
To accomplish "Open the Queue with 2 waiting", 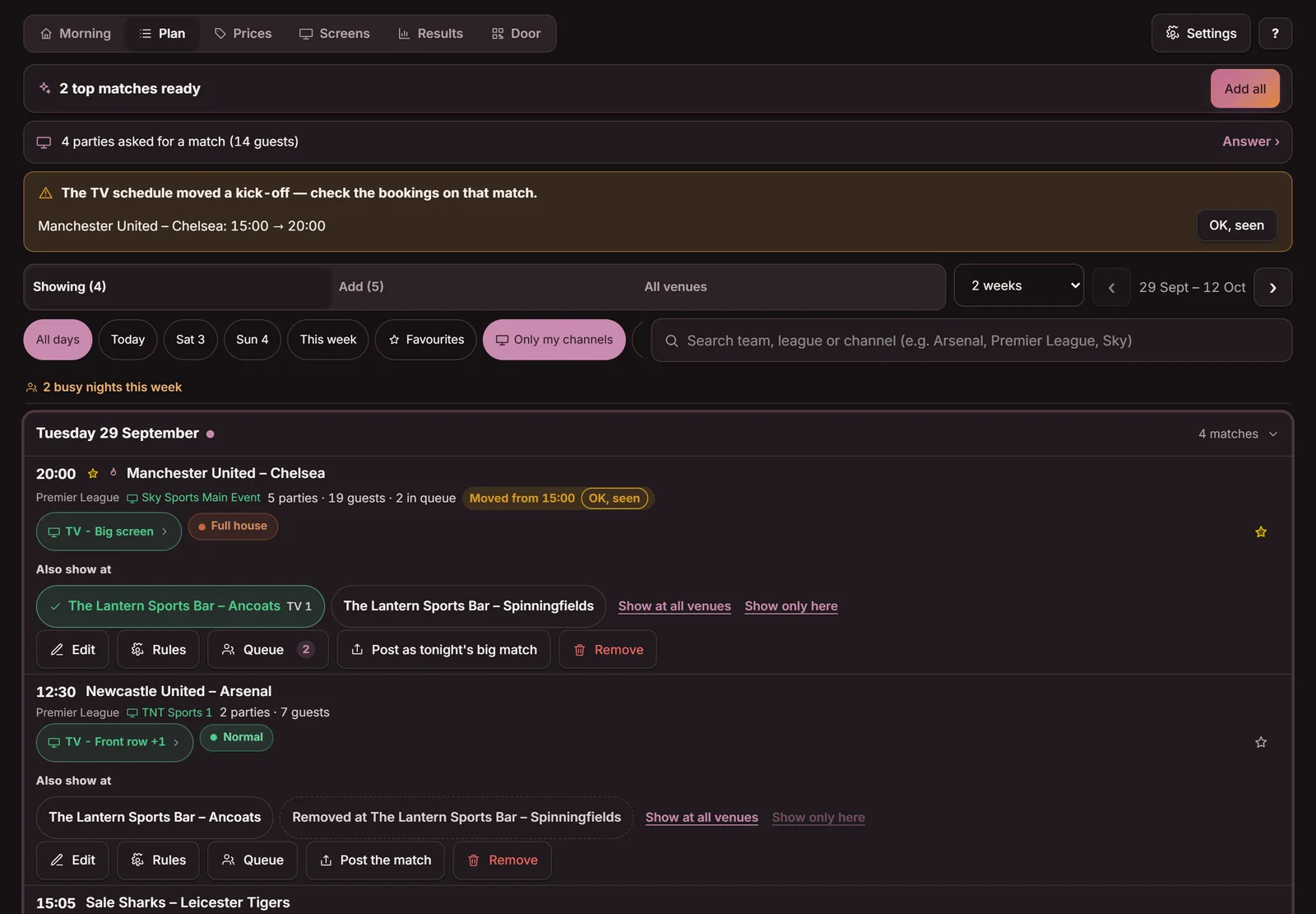I will click(x=267, y=650).
